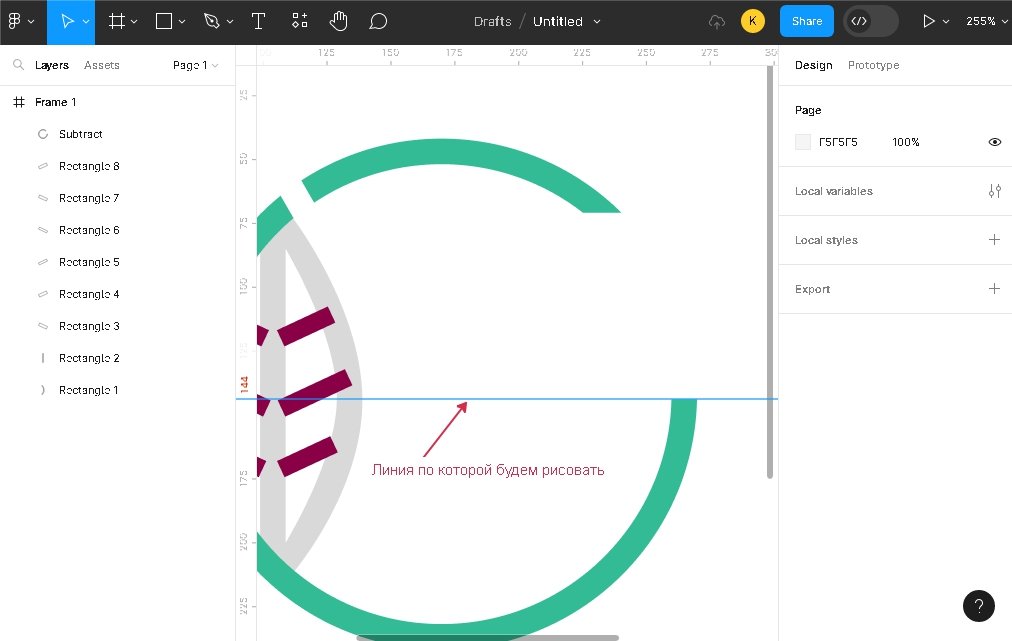Open the Untitled file name dropdown
The image size is (1012, 641).
pyautogui.click(x=566, y=21)
